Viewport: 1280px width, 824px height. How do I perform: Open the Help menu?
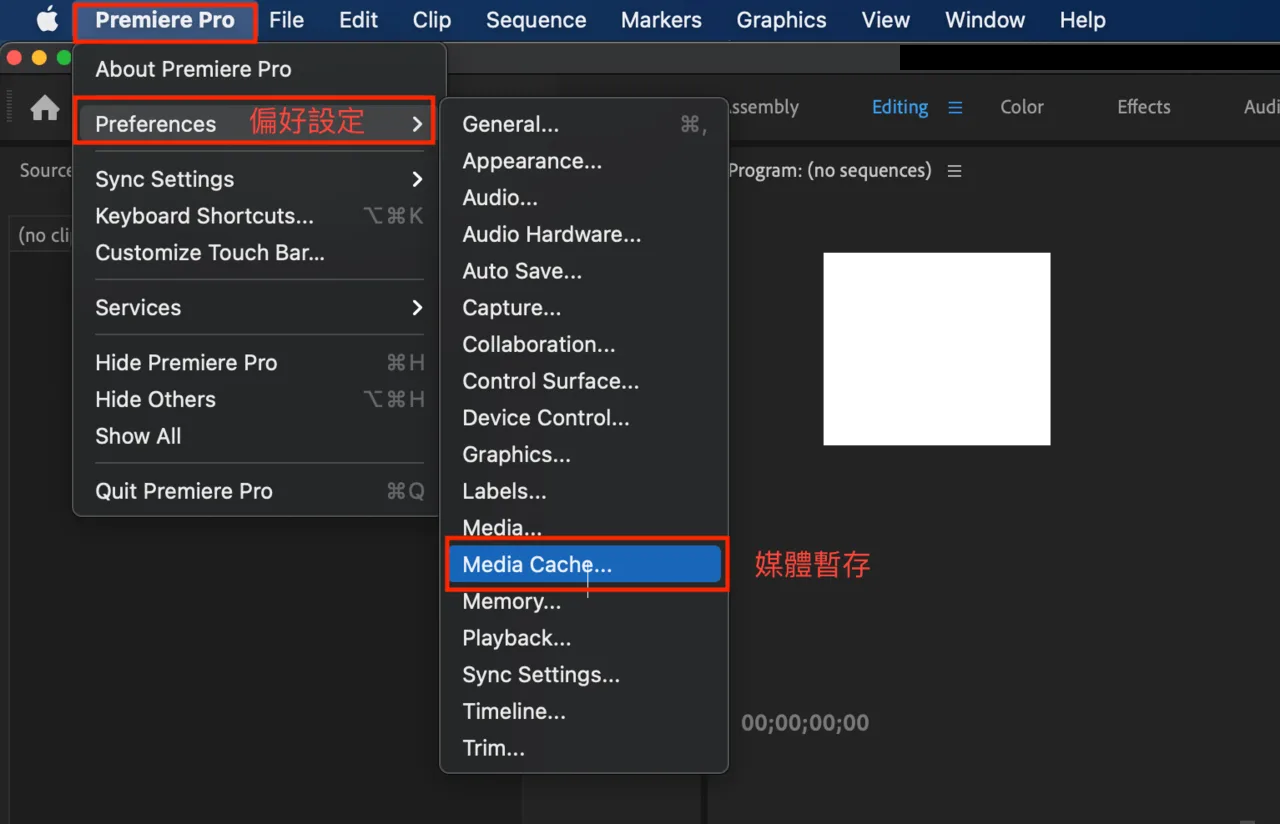click(1082, 20)
